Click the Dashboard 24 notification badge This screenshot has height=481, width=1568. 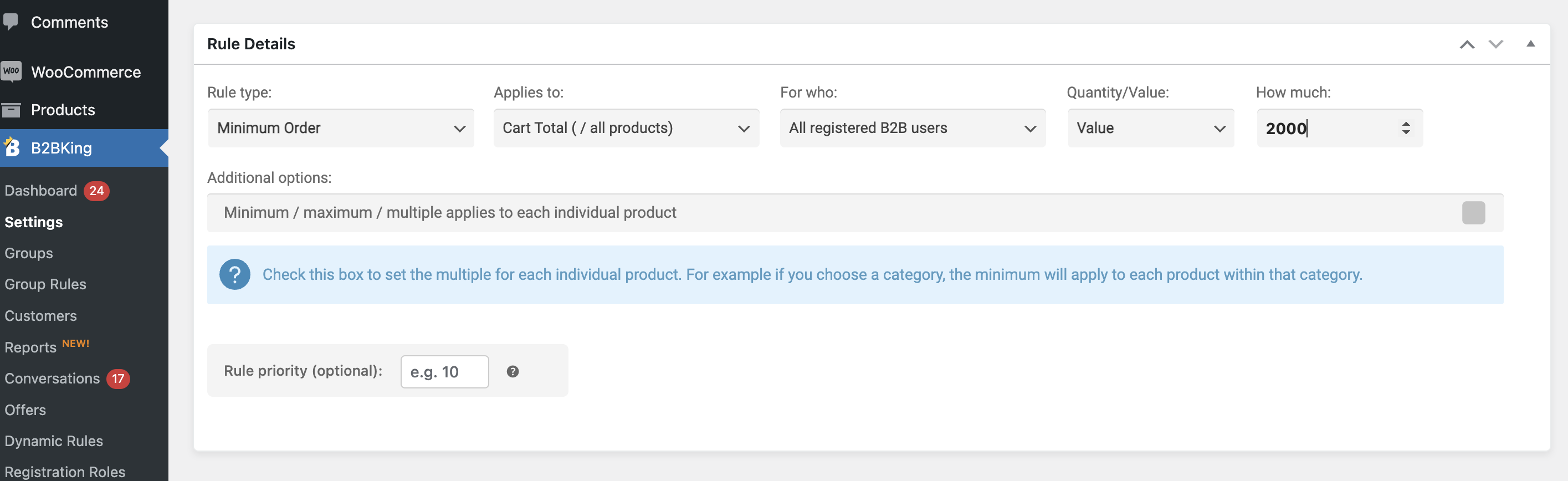96,191
